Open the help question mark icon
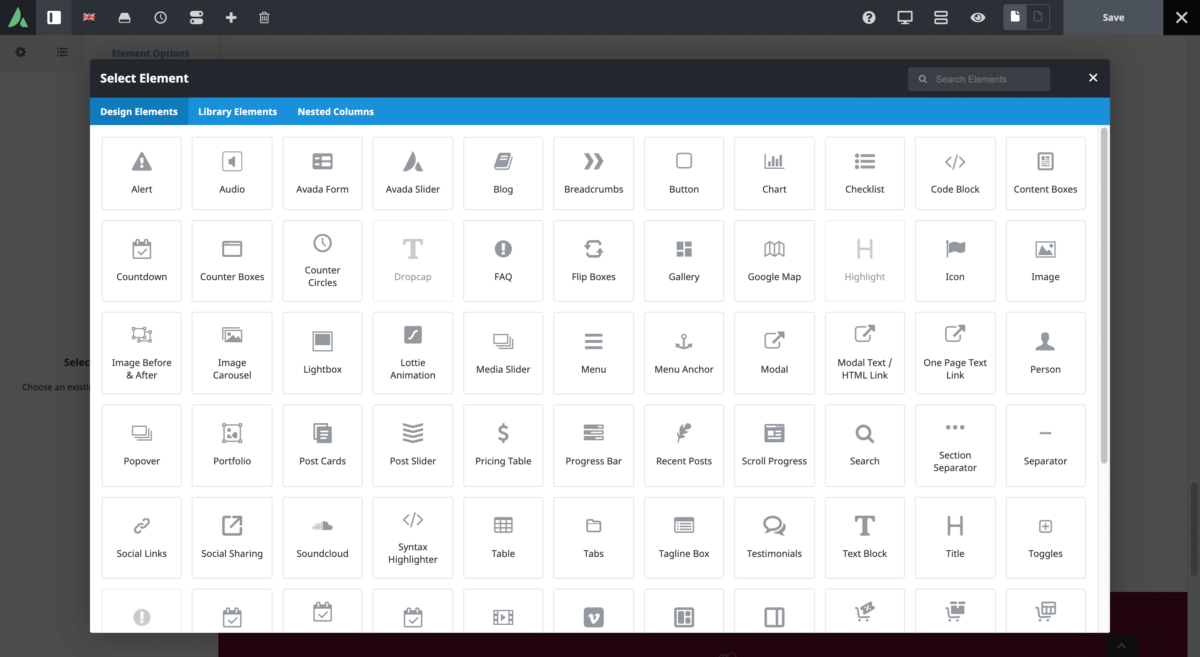 pyautogui.click(x=869, y=17)
